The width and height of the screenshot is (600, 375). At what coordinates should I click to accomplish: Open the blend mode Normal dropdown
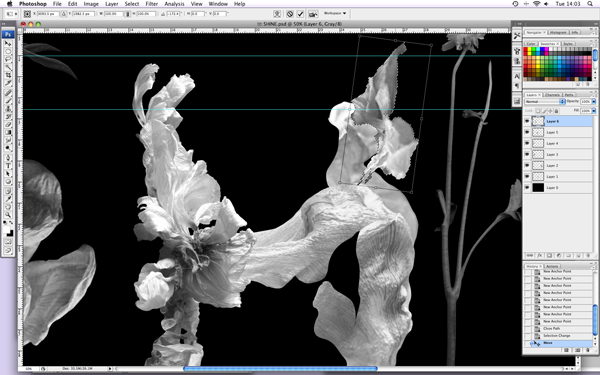tap(545, 101)
